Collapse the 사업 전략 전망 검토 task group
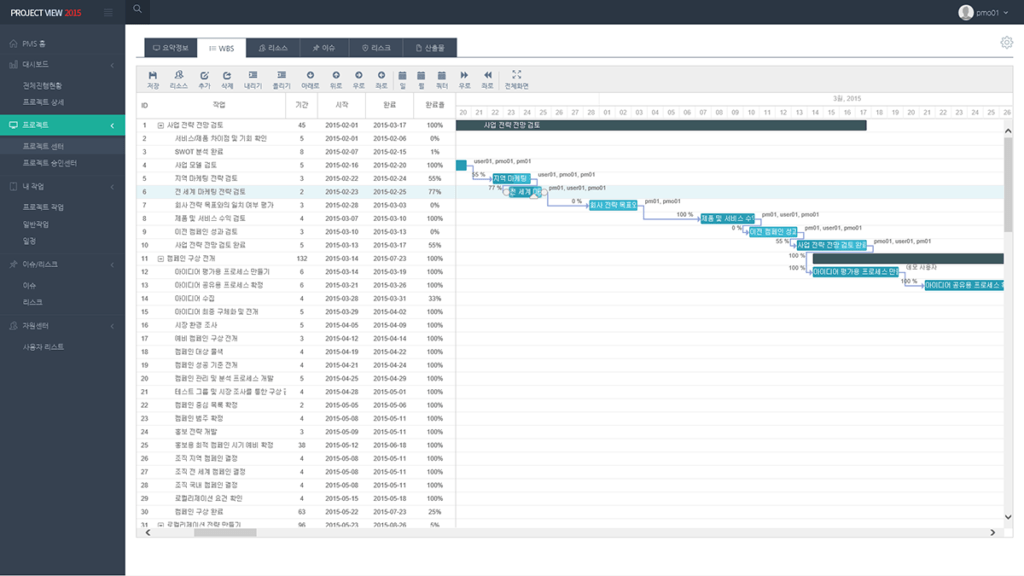 coord(160,125)
